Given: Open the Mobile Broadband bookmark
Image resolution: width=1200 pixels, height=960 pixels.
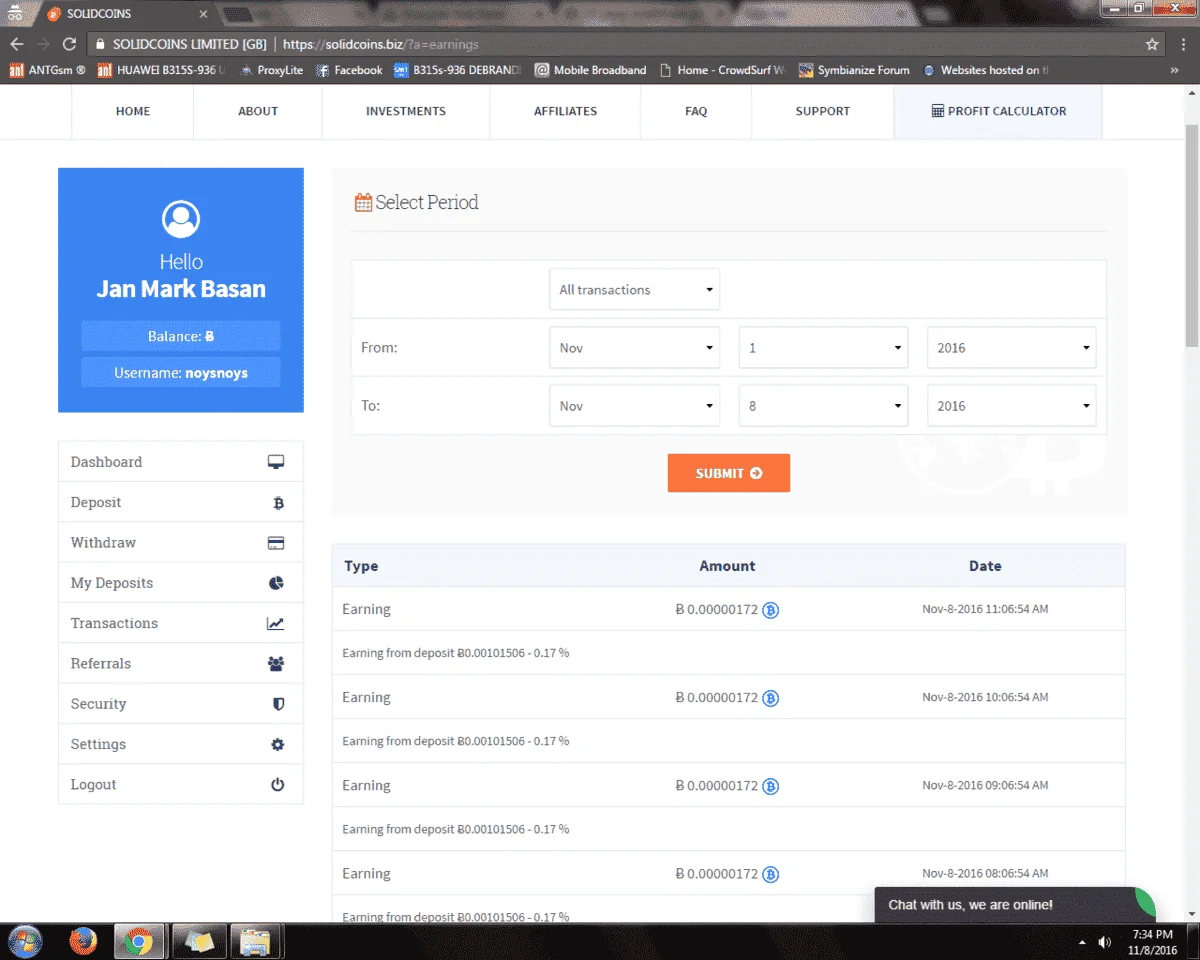Looking at the screenshot, I should click(x=591, y=70).
